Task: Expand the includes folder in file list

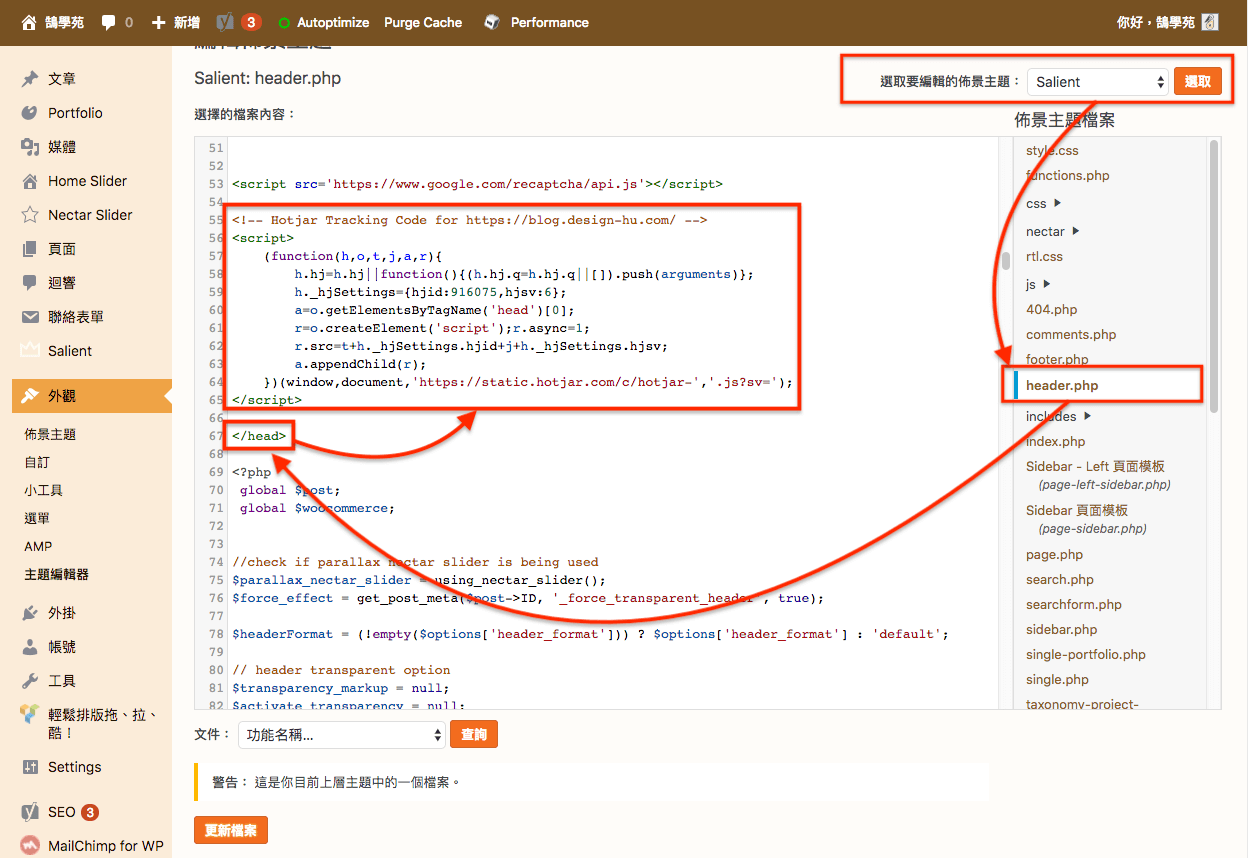Action: click(x=1088, y=416)
